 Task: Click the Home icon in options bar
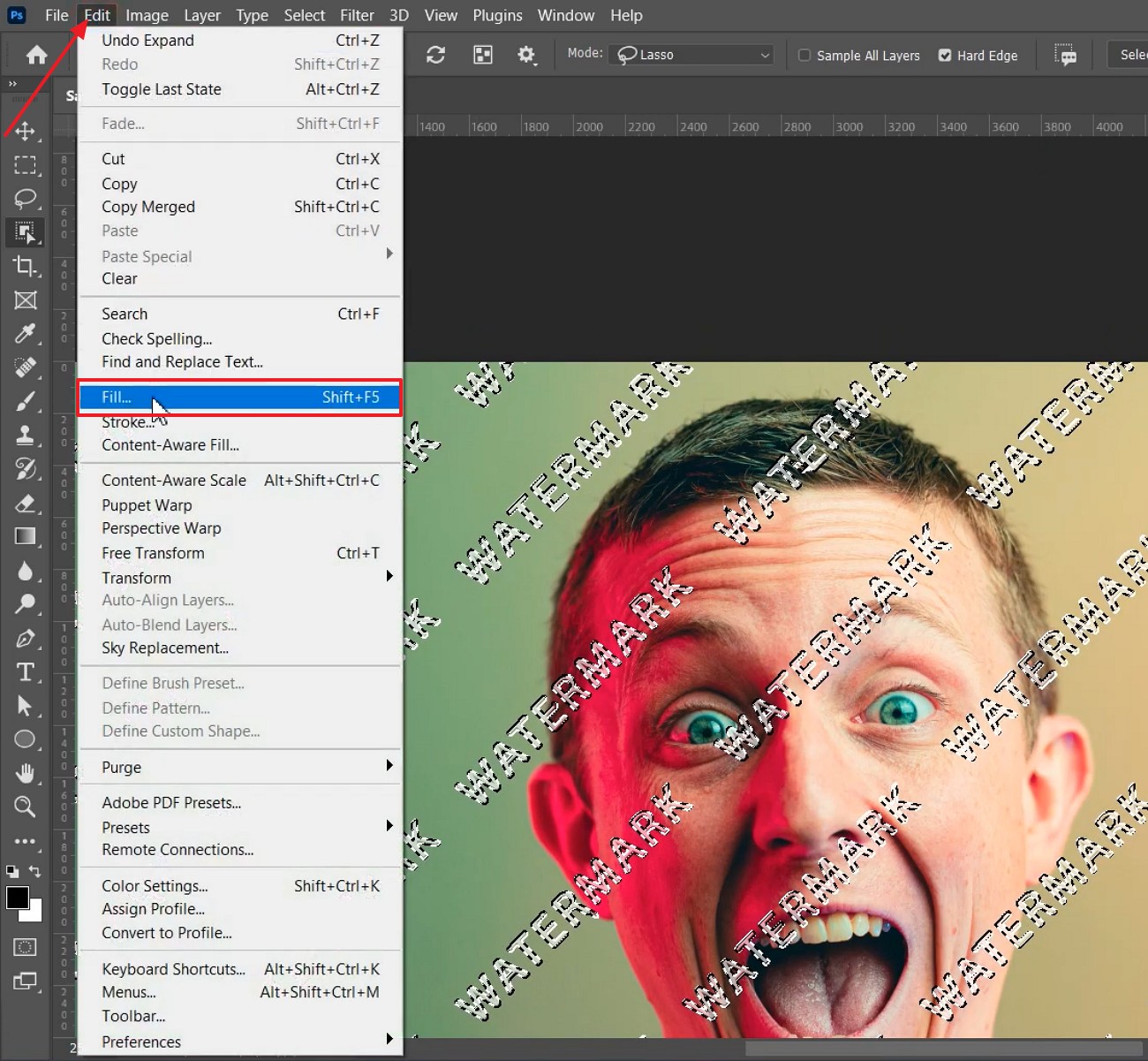37,55
